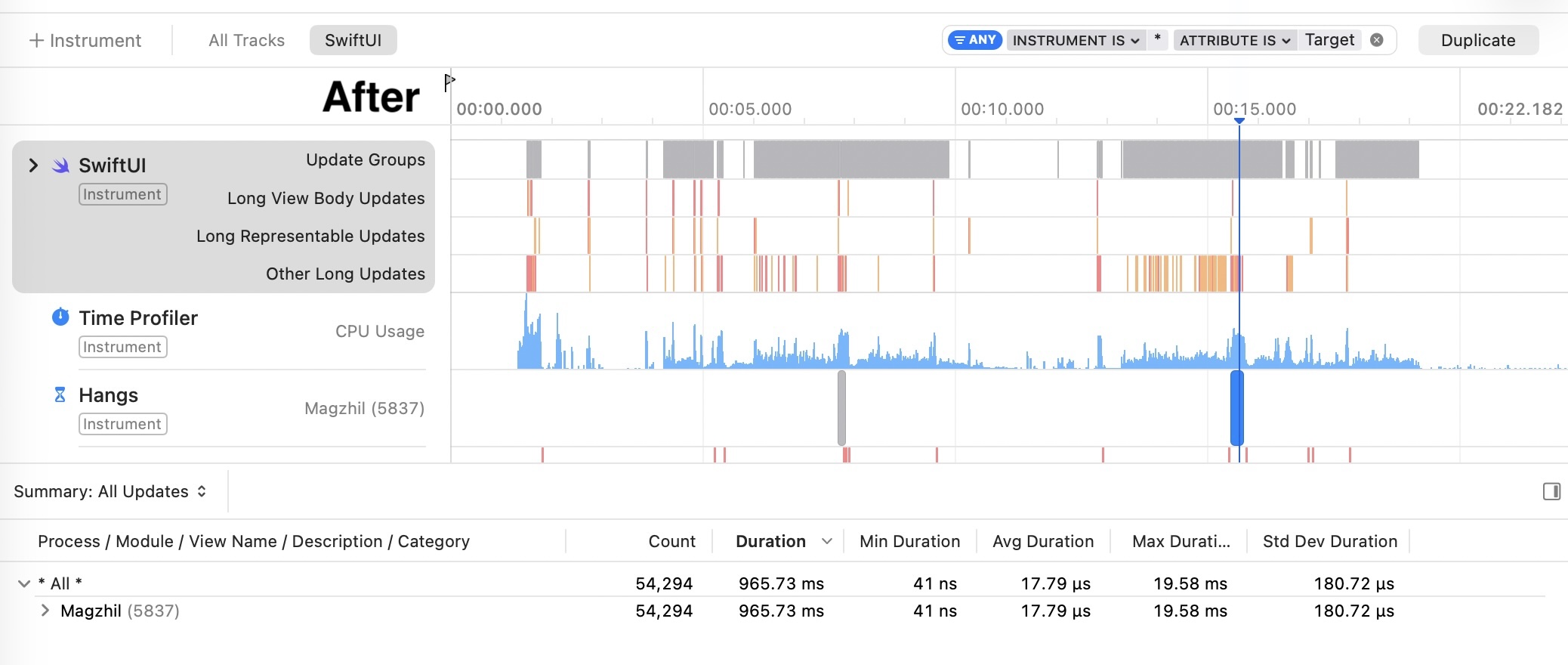This screenshot has height=665, width=1568.
Task: Select the gray hang interval bar
Action: point(841,408)
